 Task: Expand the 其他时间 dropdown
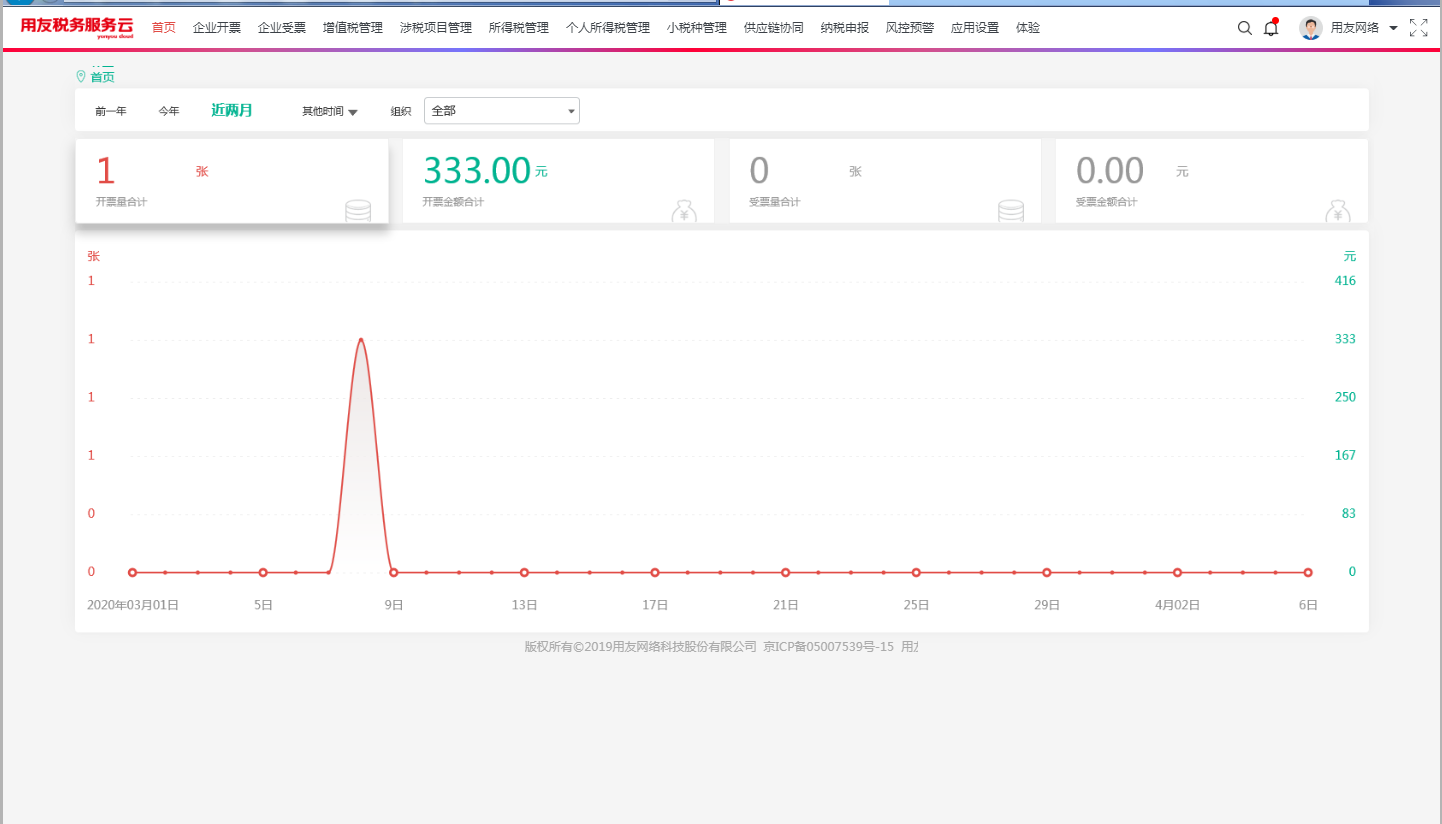click(330, 111)
